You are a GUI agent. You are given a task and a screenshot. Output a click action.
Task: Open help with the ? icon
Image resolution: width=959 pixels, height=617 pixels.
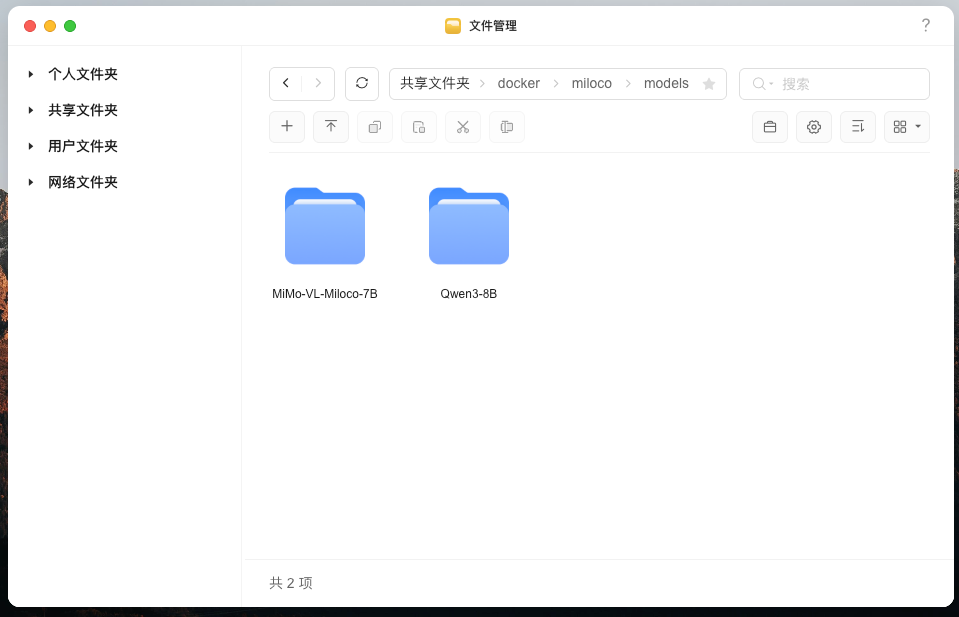(x=926, y=26)
